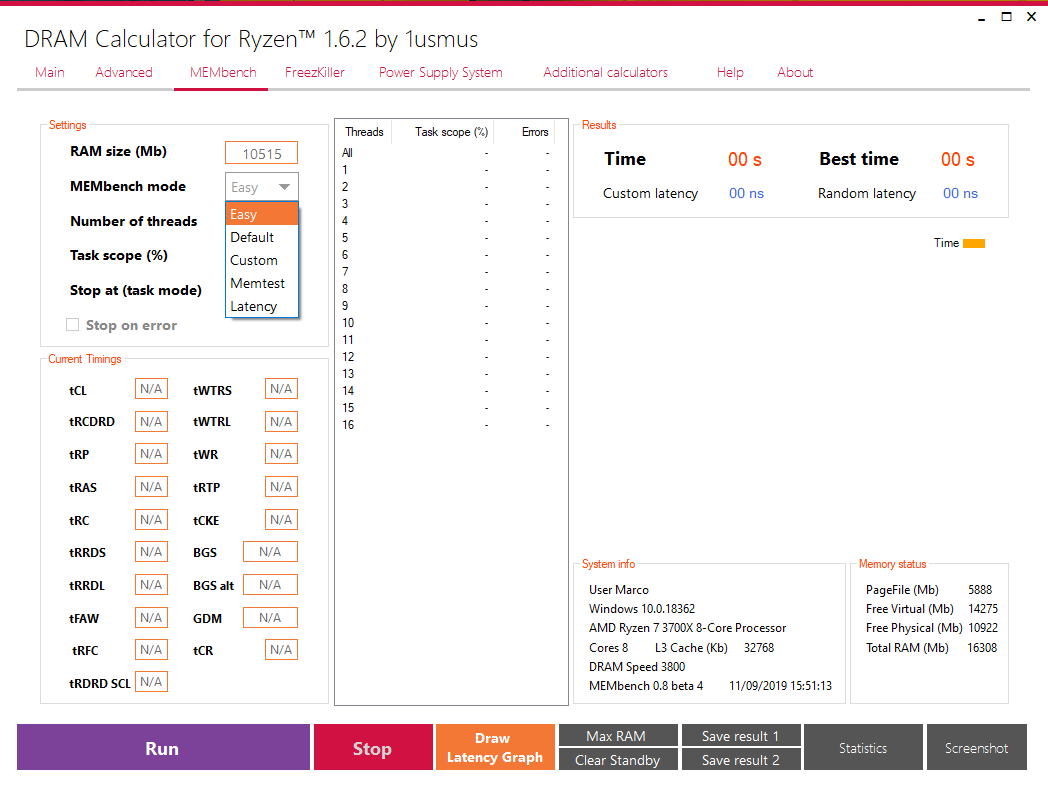Click the red Stop button

[373, 748]
